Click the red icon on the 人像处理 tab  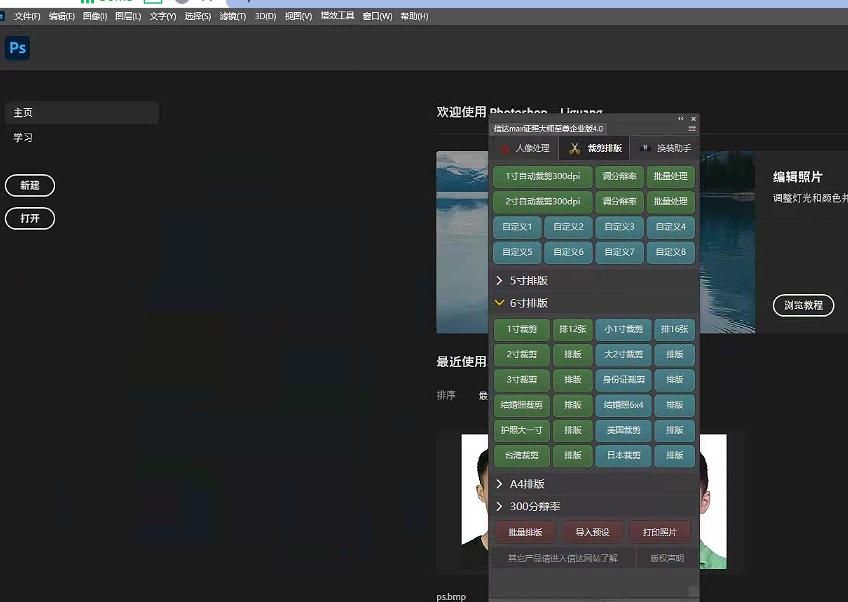tap(506, 148)
